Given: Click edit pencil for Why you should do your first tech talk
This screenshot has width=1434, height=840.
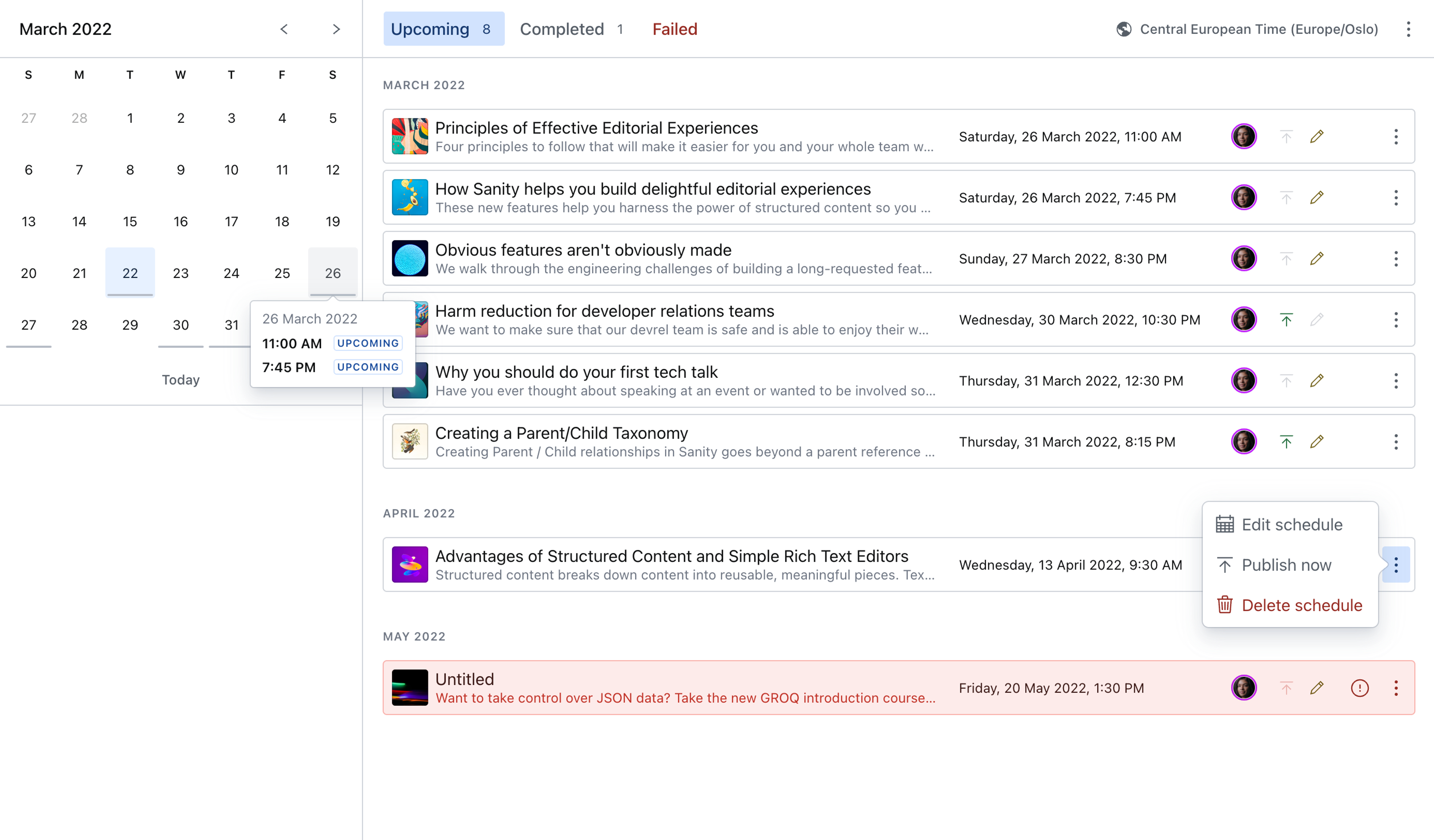Looking at the screenshot, I should (1316, 380).
